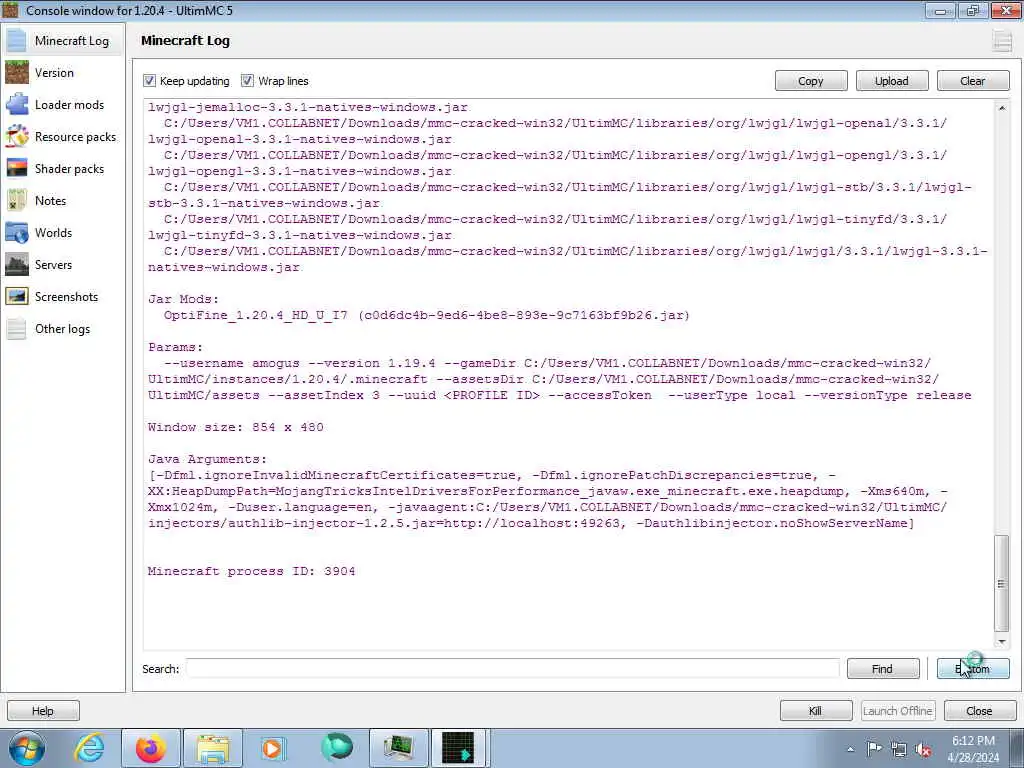Open the Shader packs icon
The width and height of the screenshot is (1024, 768).
click(16, 168)
